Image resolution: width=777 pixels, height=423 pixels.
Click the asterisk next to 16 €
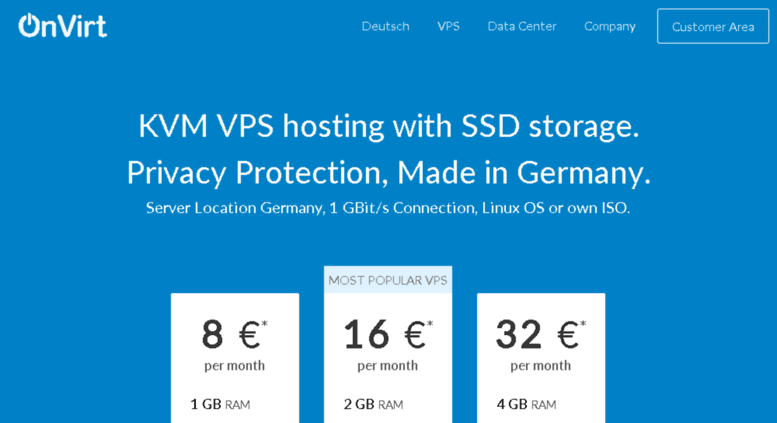click(430, 323)
